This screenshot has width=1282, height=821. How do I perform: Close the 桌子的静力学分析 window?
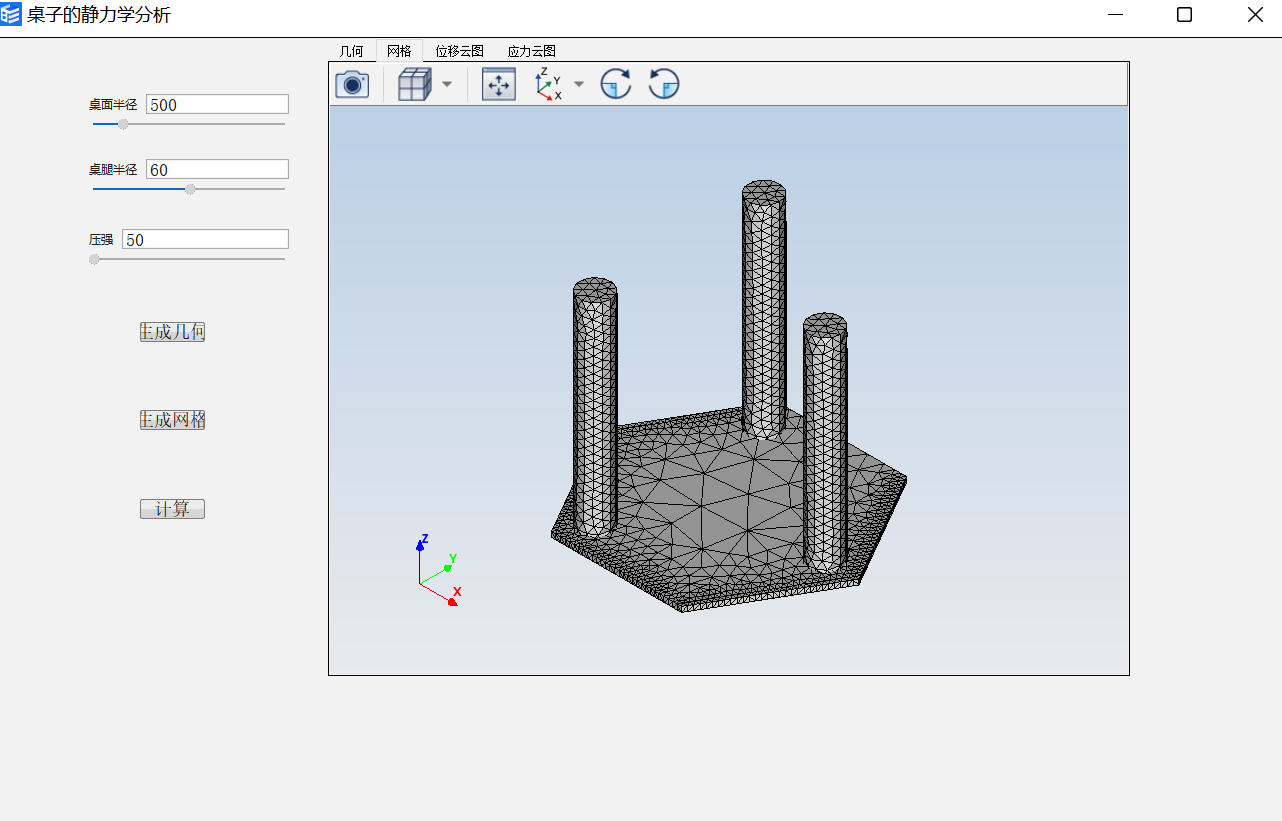pyautogui.click(x=1255, y=15)
